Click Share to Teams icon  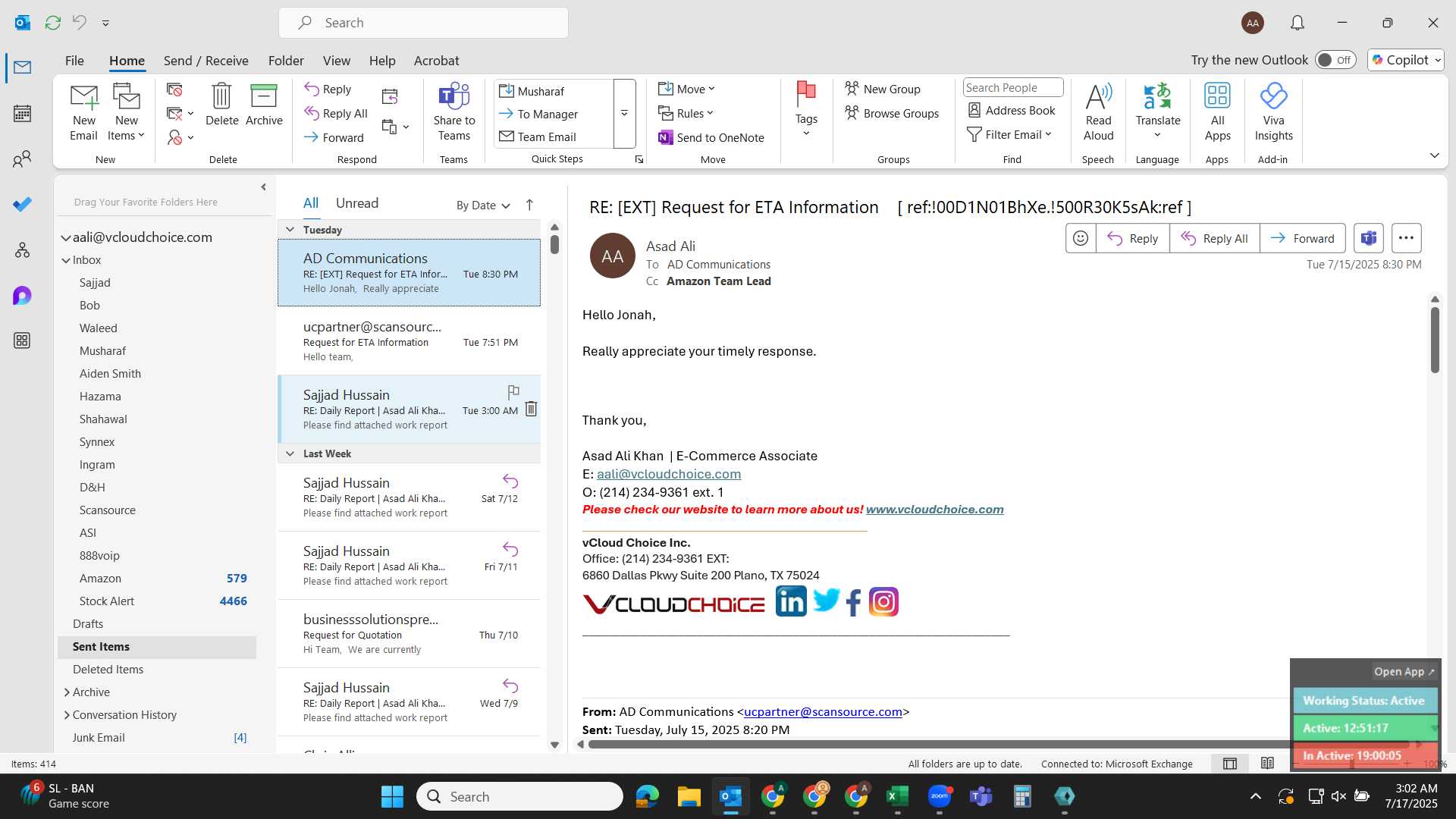(454, 112)
